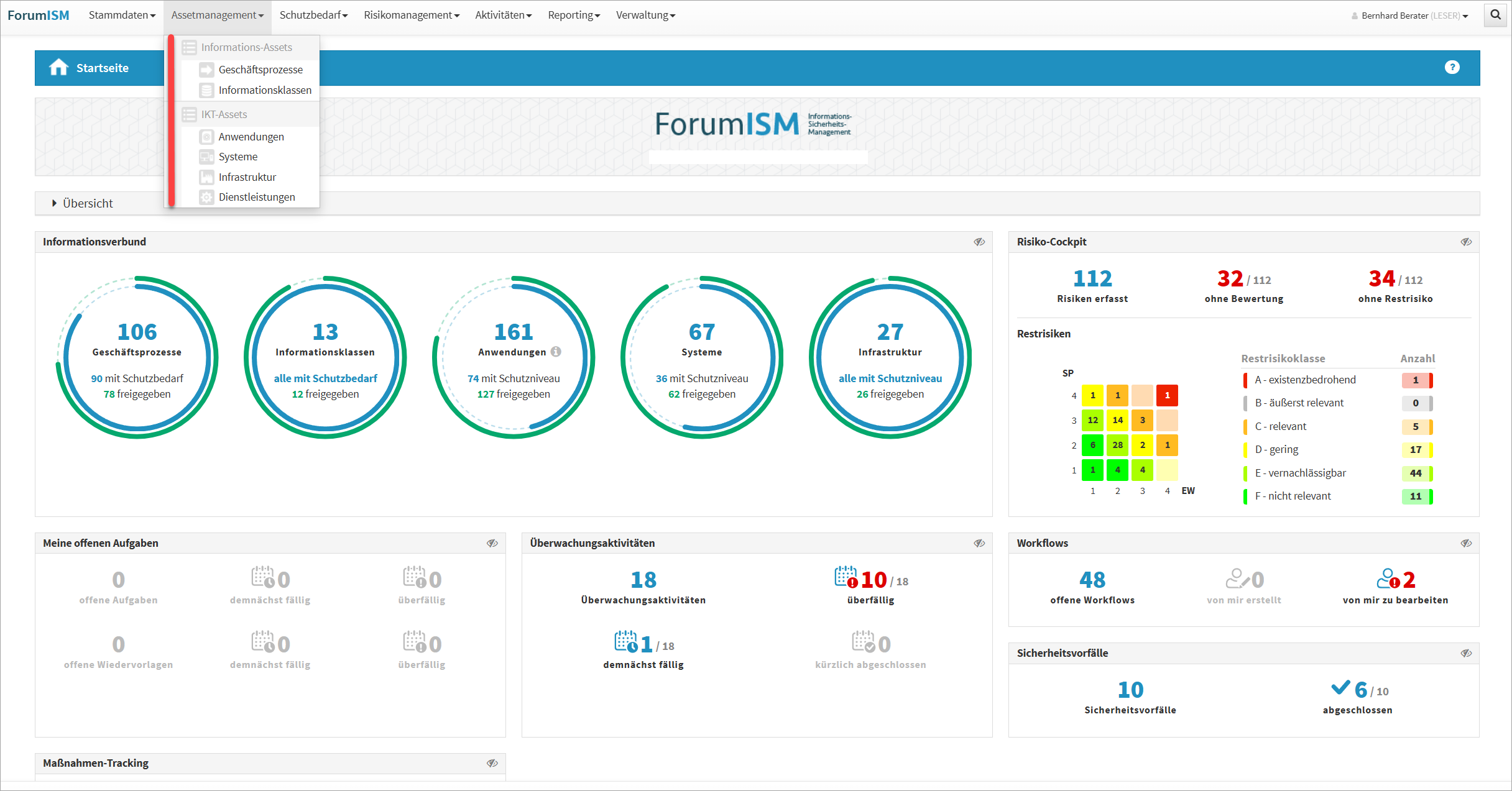Click the red risk matrix cell with 1

(x=1167, y=395)
